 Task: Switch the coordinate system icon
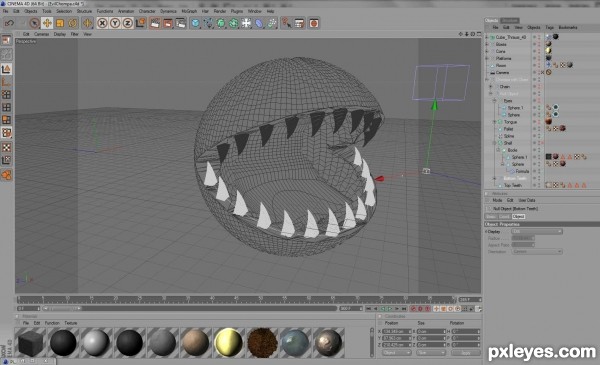pyautogui.click(x=140, y=23)
